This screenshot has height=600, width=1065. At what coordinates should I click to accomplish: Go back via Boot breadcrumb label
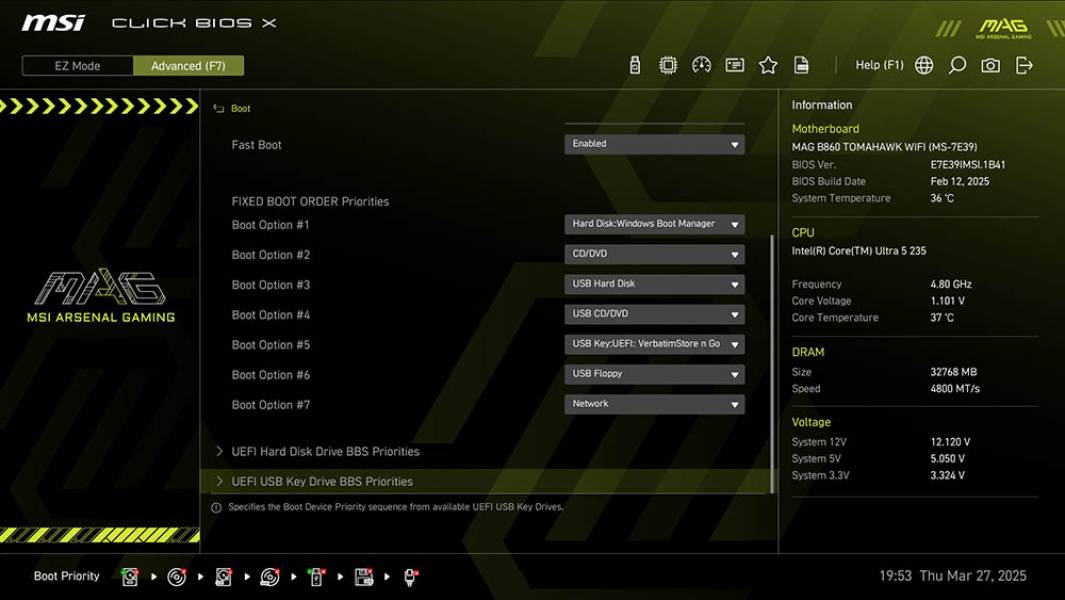click(240, 109)
